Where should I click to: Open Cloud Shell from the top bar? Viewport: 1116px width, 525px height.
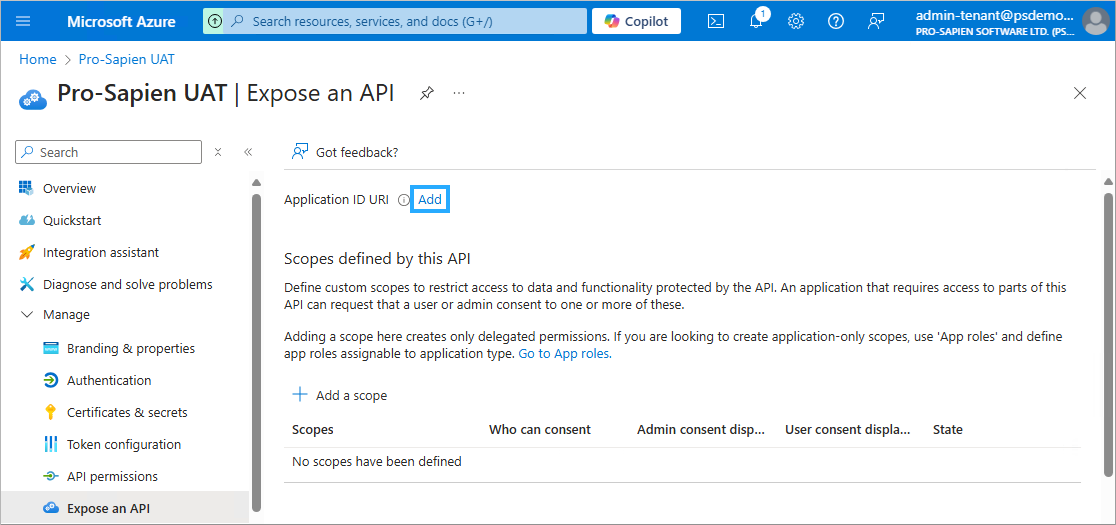(x=716, y=21)
